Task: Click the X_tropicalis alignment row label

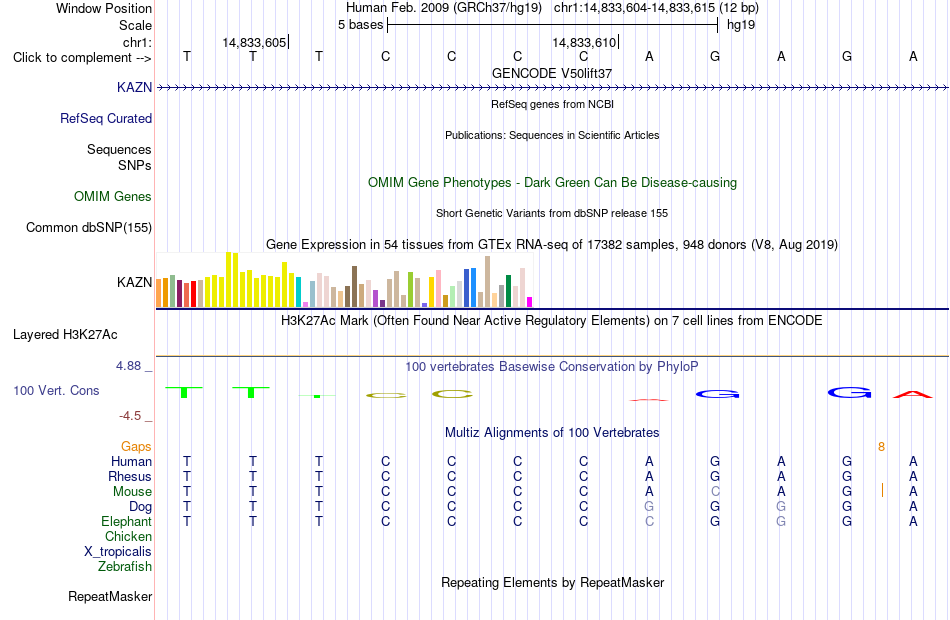Action: tap(118, 552)
